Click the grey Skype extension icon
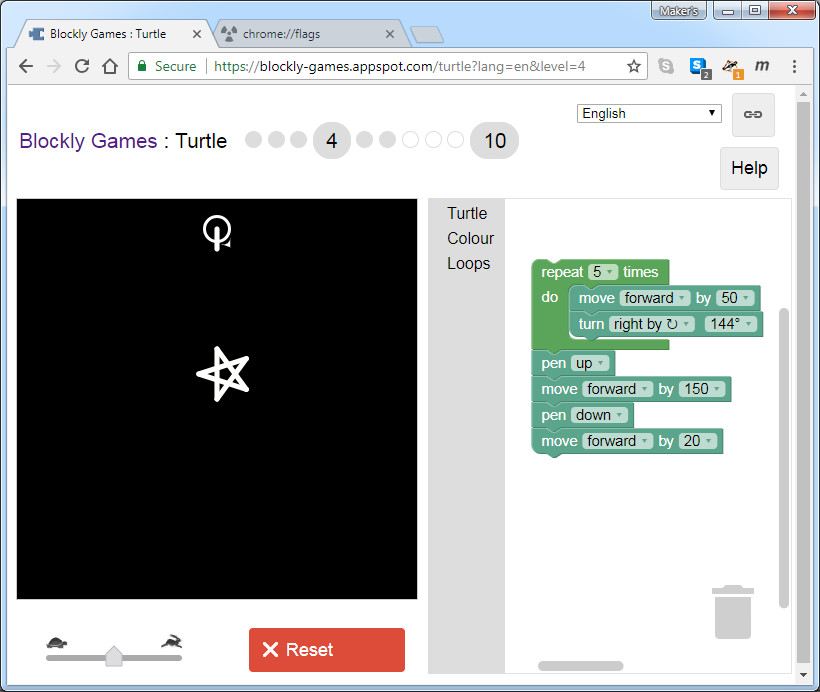820x692 pixels. [x=666, y=66]
